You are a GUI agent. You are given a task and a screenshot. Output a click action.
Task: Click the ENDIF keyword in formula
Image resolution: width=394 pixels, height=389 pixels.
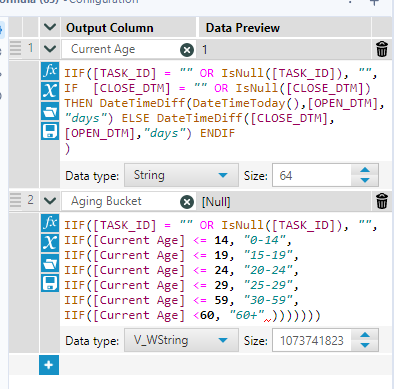coord(217,133)
